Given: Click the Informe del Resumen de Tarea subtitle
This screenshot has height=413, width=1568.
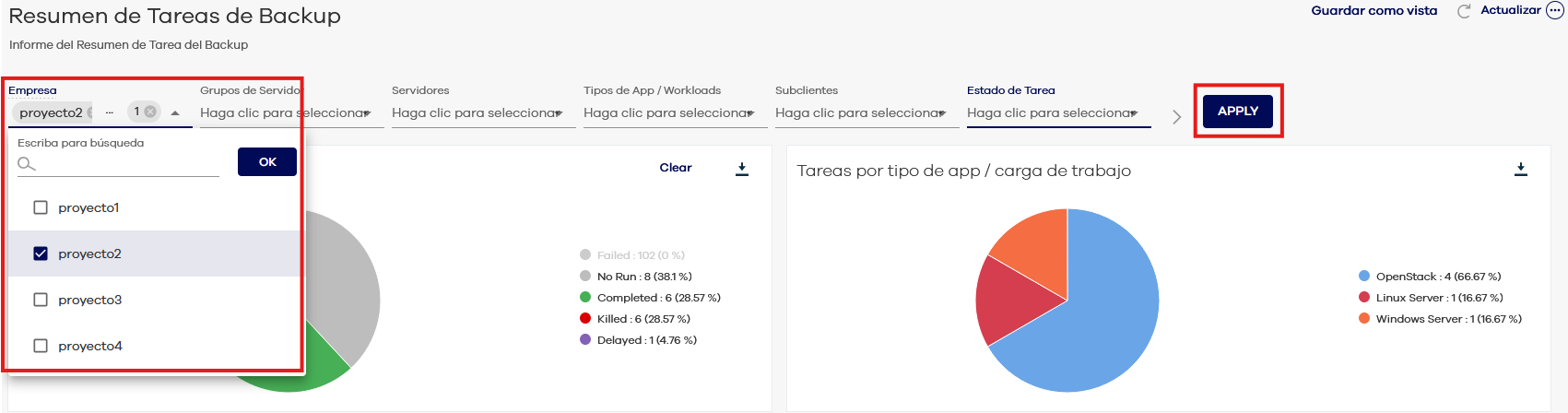Looking at the screenshot, I should click(128, 44).
